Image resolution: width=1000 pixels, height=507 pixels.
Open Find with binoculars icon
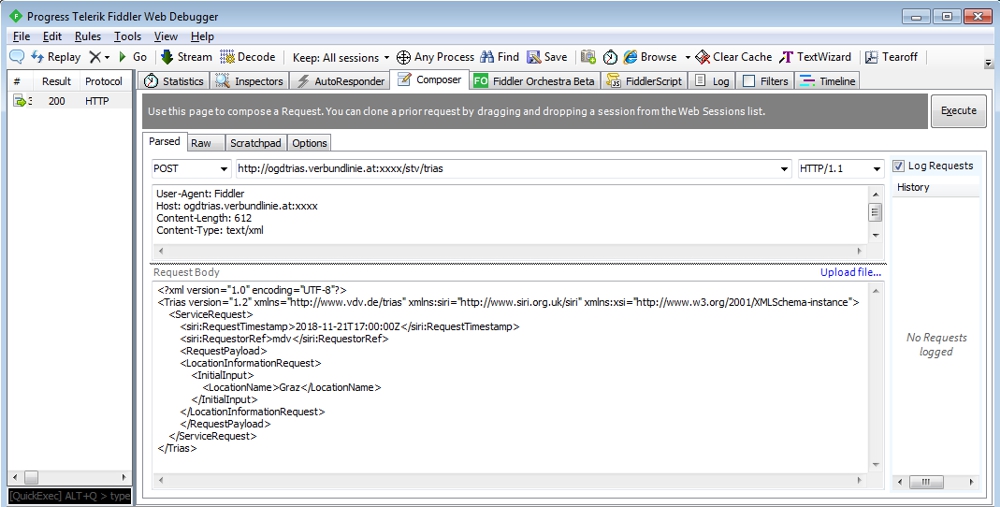(x=499, y=57)
